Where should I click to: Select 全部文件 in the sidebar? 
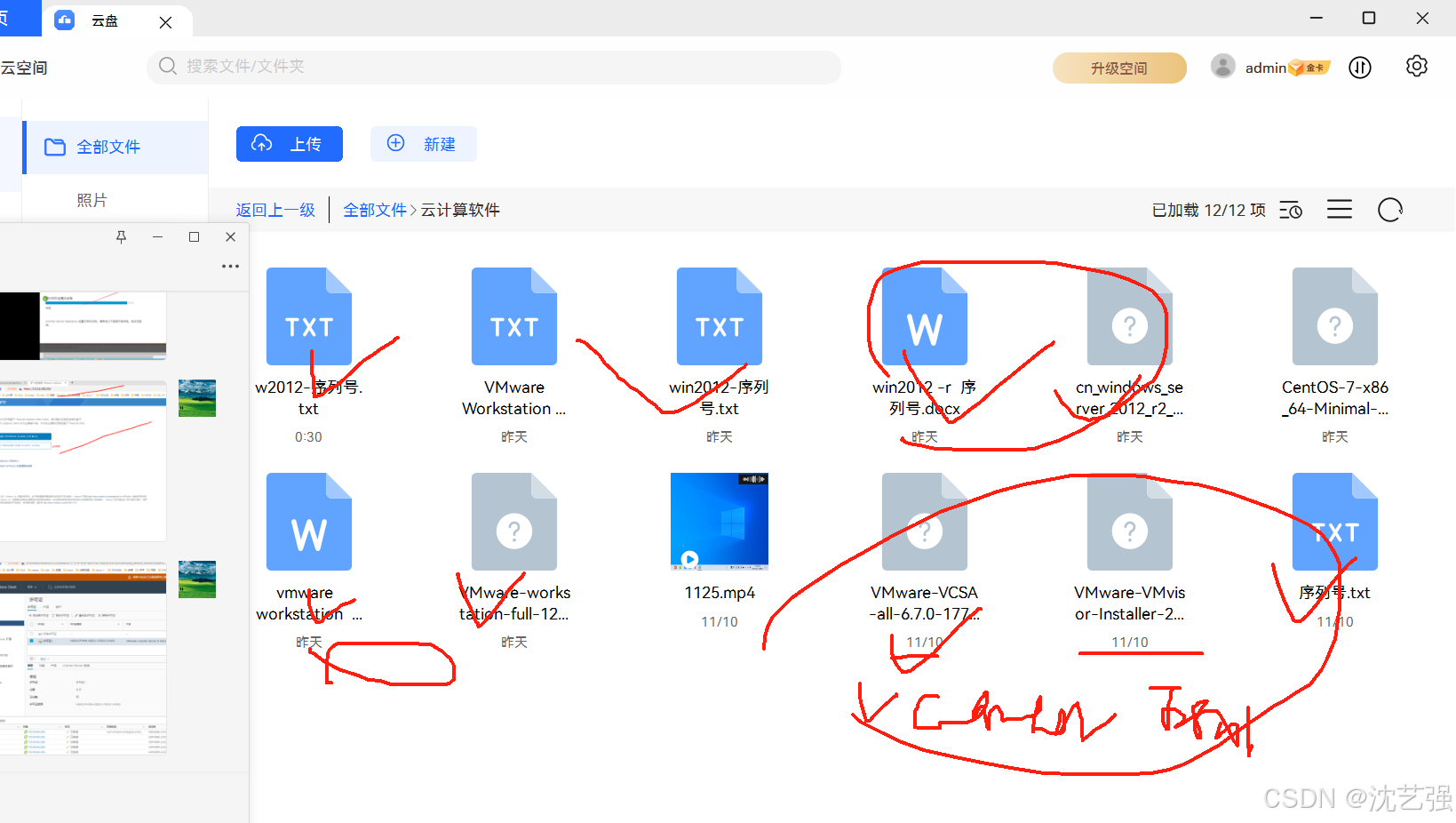(115, 147)
